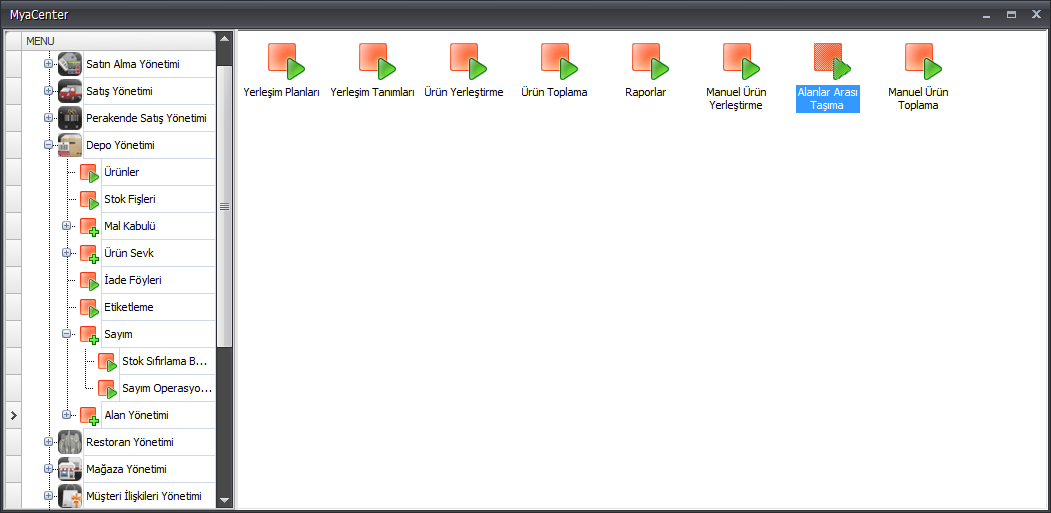The height and width of the screenshot is (513, 1051).
Task: Click the Alan Yönetimi tree icon
Action: (x=90, y=416)
